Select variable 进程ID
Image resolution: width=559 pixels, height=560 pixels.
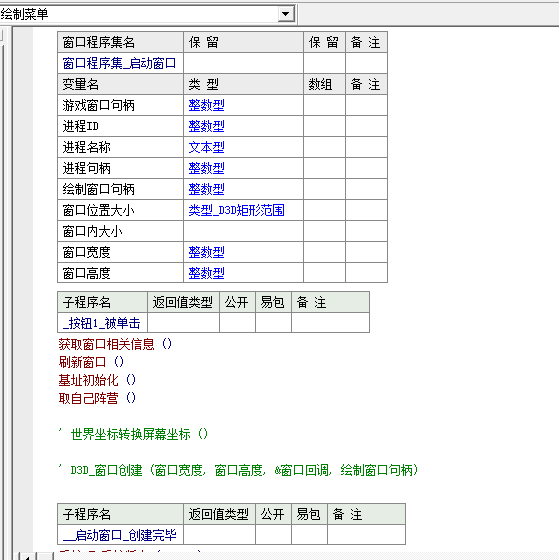click(81, 126)
